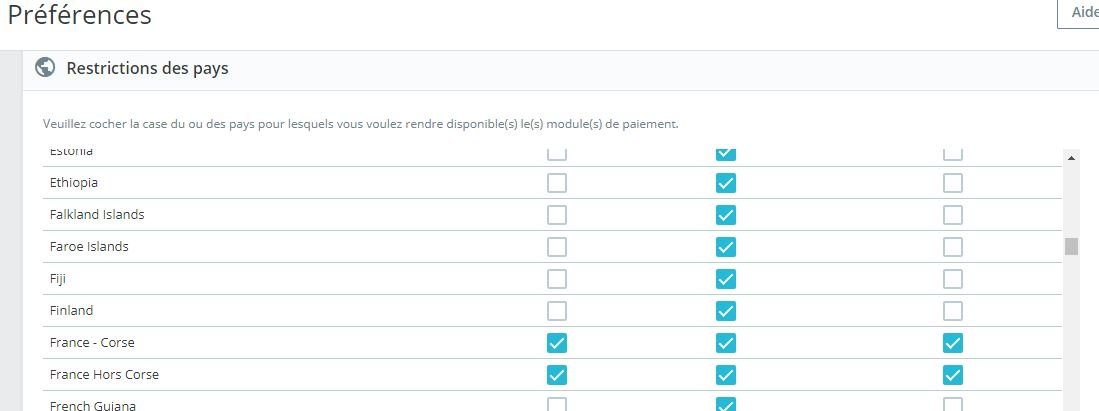Uncheck France - Corse first column checkbox
This screenshot has height=411, width=1099.
[557, 343]
